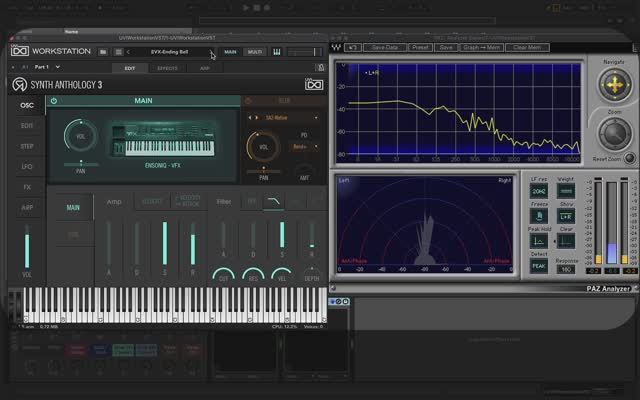Switch to the EDIT tab

(x=130, y=68)
